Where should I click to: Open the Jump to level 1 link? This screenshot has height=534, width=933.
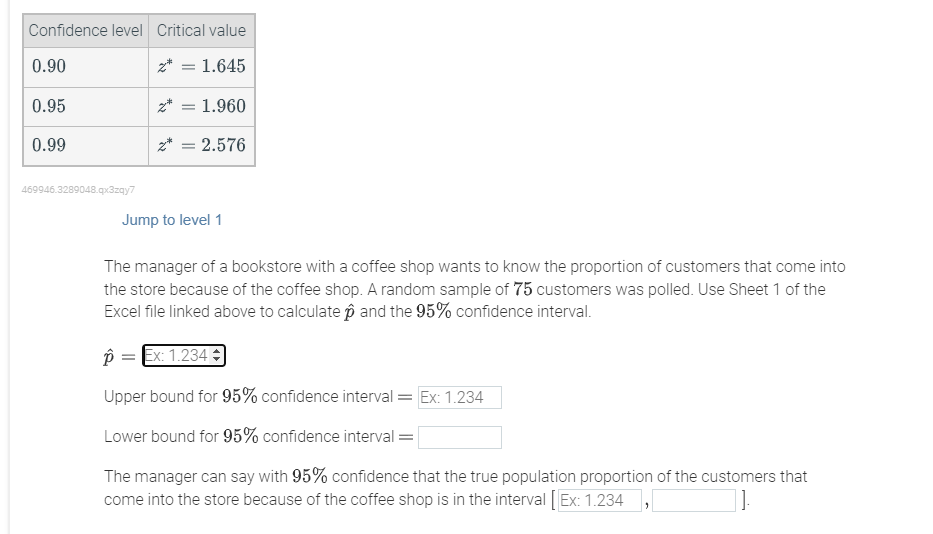tap(172, 220)
